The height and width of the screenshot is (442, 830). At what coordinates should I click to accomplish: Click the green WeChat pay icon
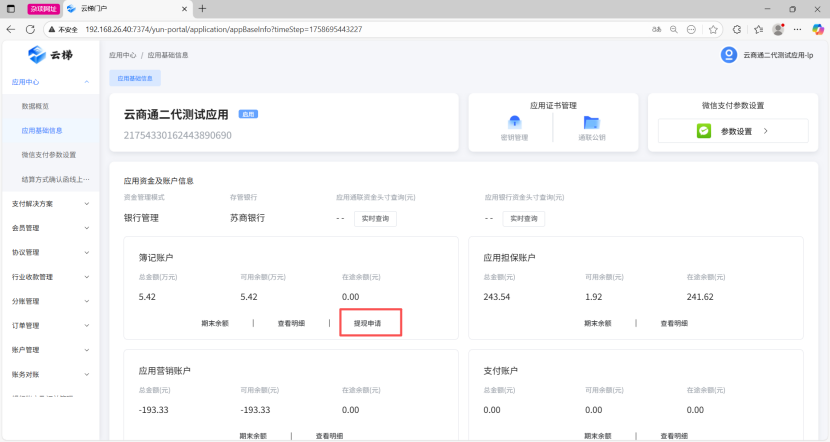click(704, 131)
